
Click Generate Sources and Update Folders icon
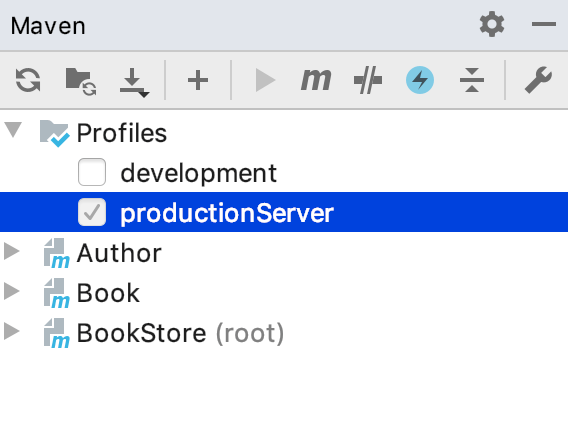tap(81, 81)
